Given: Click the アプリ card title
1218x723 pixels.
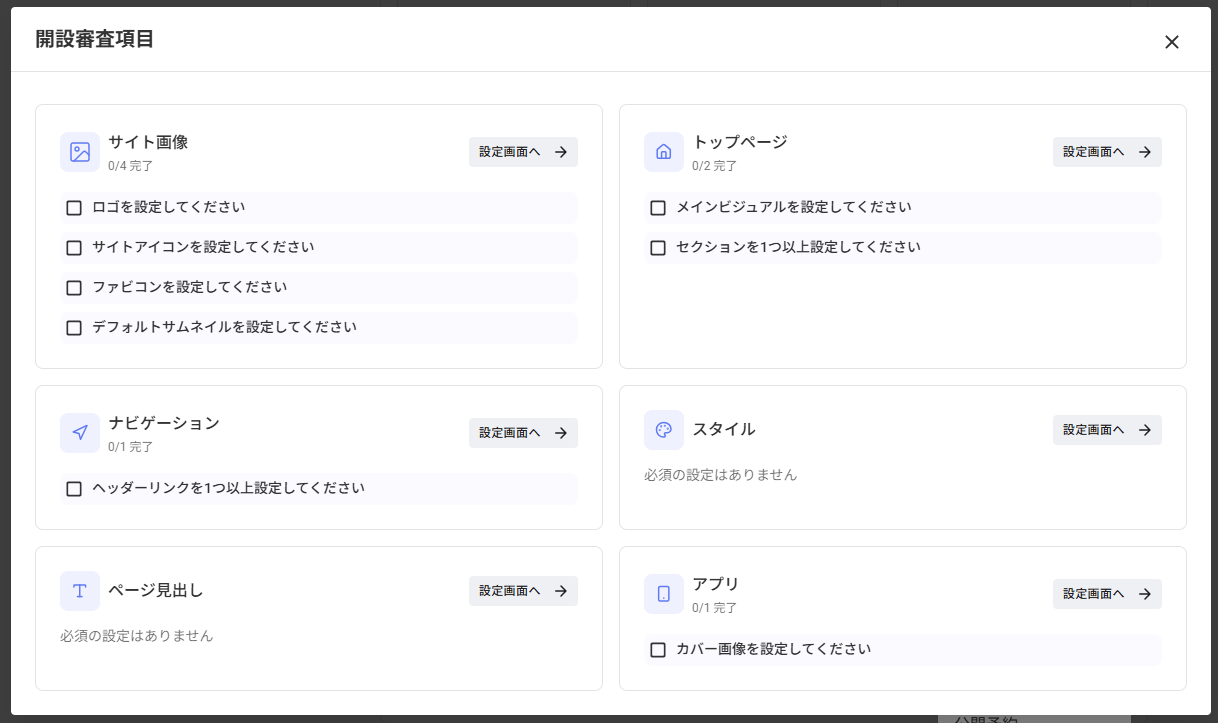Looking at the screenshot, I should (x=716, y=584).
